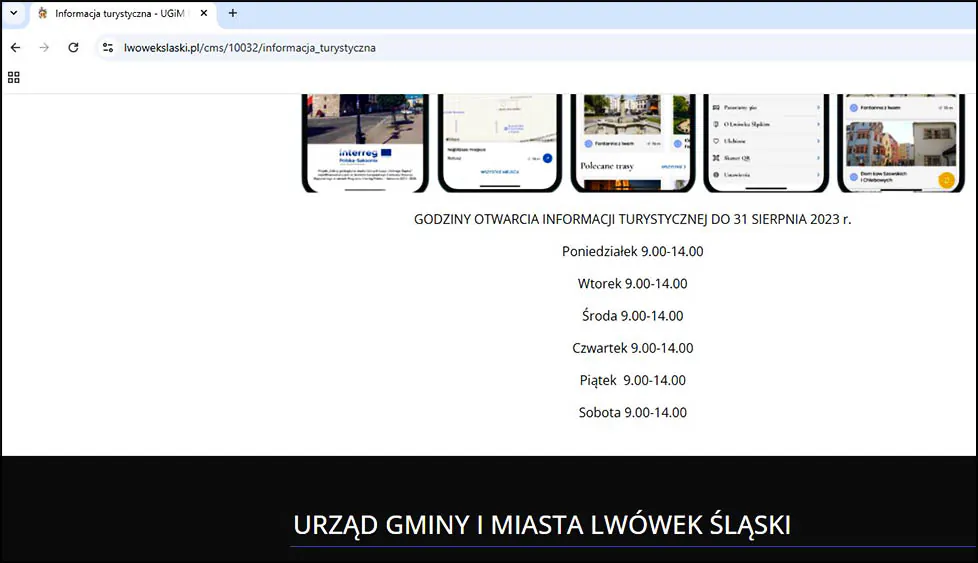The image size is (978, 563).
Task: Click the text Czwartek 9.00-14.00
Action: (x=632, y=348)
